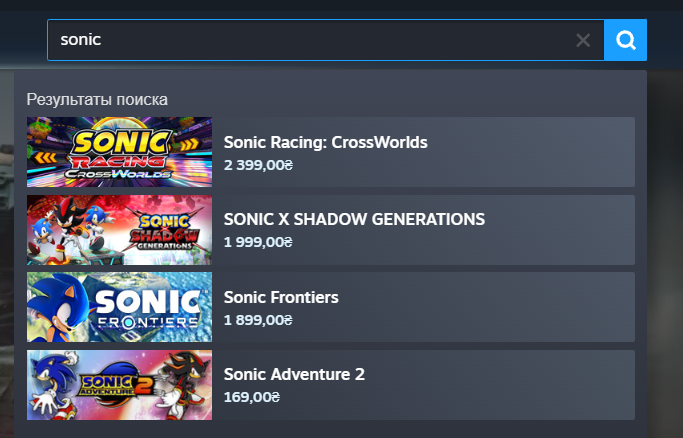The width and height of the screenshot is (683, 438).
Task: Open the "Sonic Frontiers" title link
Action: [x=281, y=297]
